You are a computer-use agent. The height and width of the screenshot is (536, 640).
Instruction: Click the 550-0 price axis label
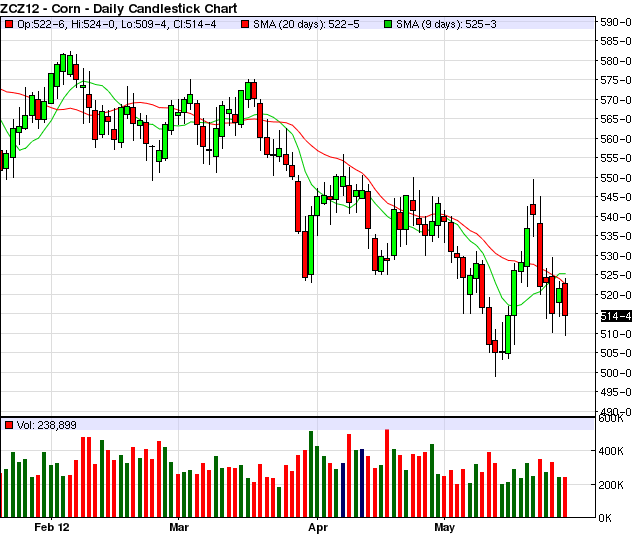click(x=616, y=178)
